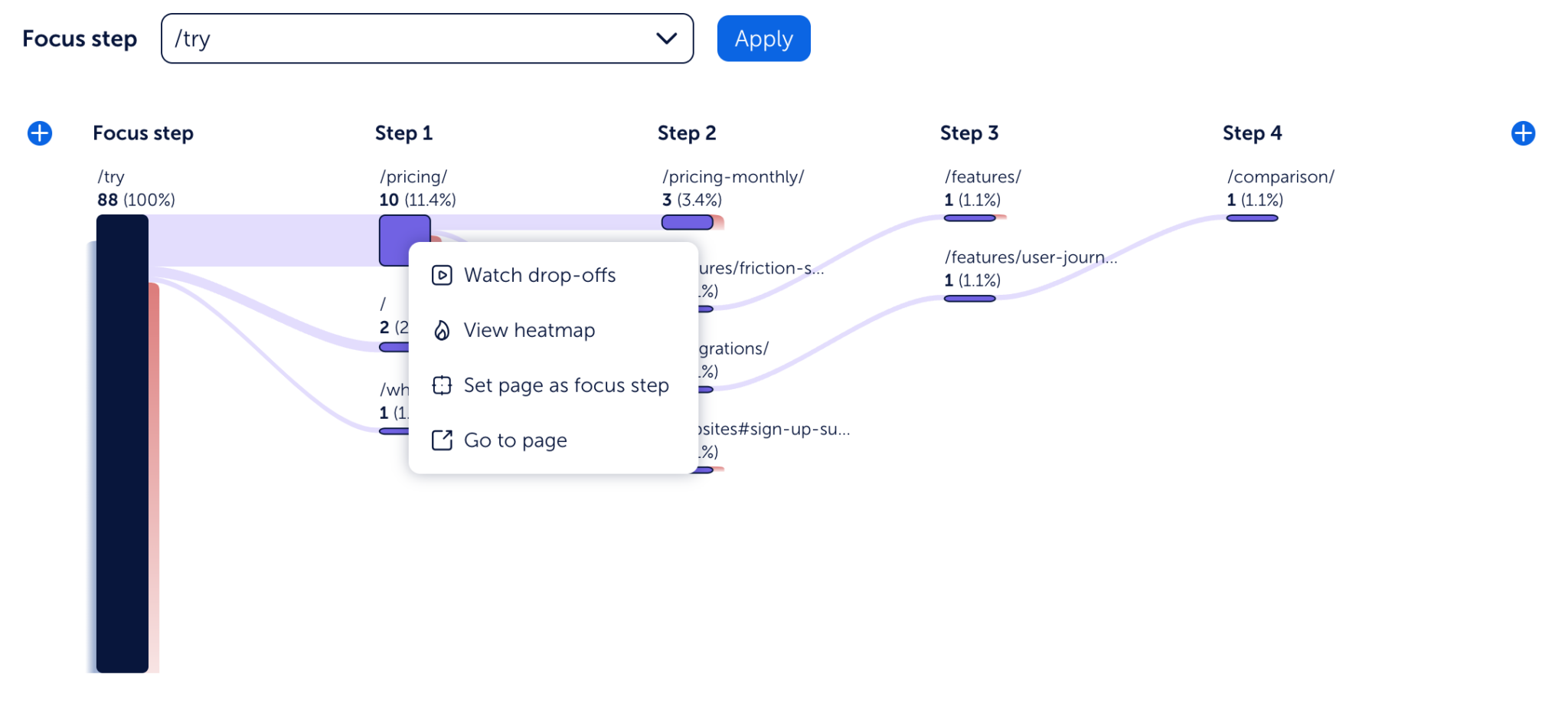Click the blue plus icon left of Focus step
The height and width of the screenshot is (710, 1568).
tap(40, 133)
